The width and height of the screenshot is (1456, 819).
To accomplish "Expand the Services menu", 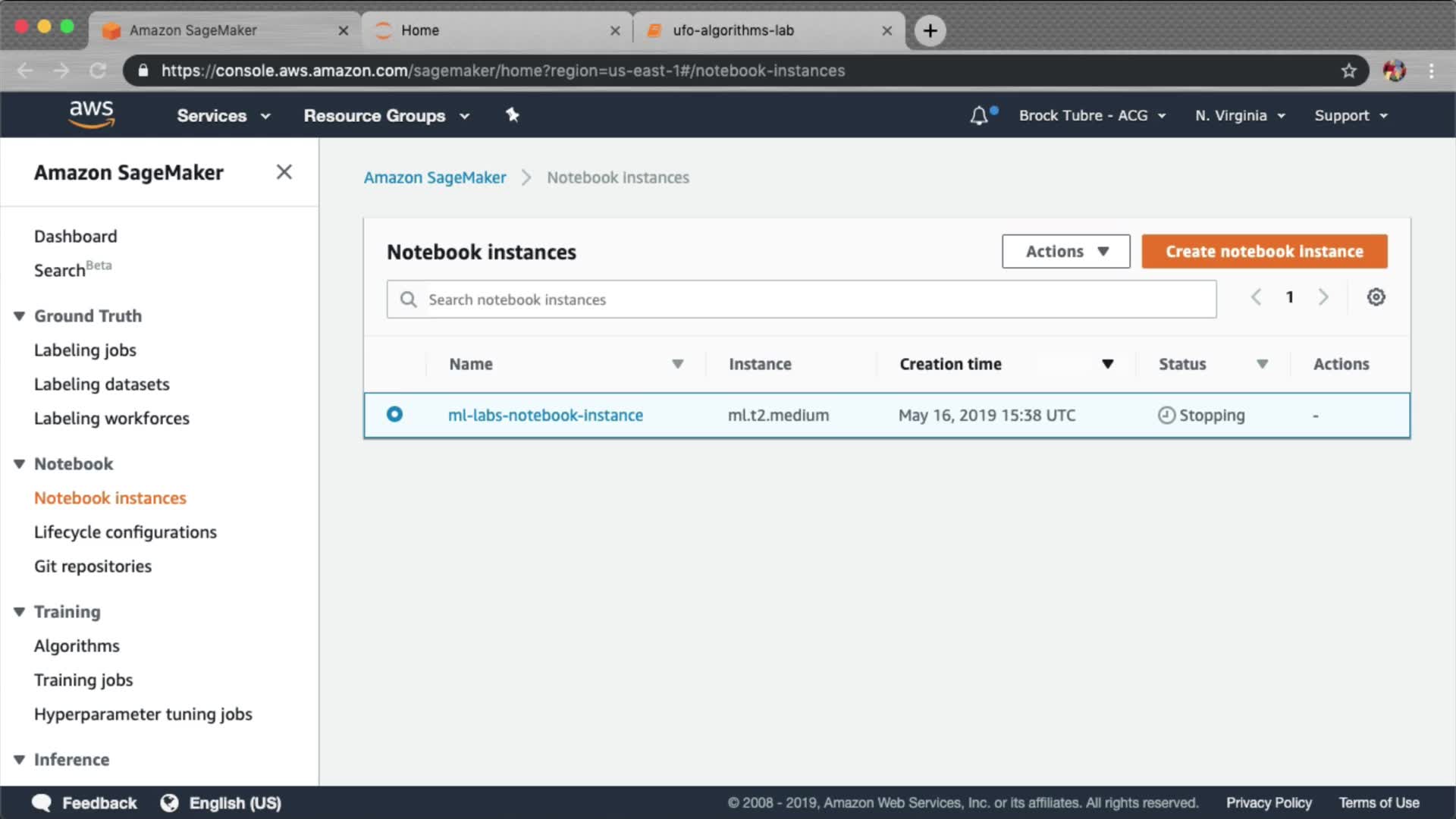I will (223, 116).
